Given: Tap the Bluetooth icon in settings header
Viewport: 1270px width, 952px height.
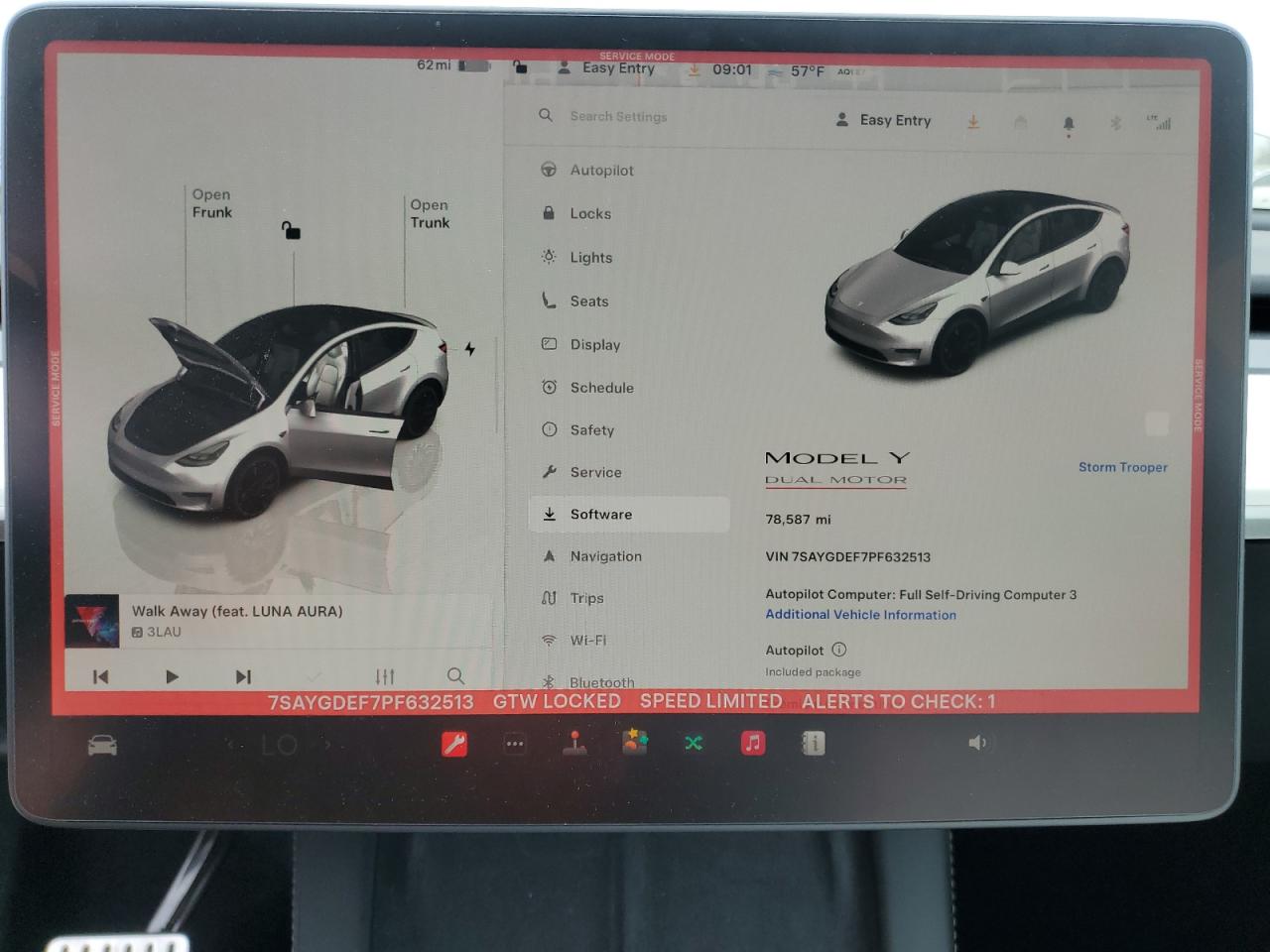Looking at the screenshot, I should pyautogui.click(x=1115, y=123).
